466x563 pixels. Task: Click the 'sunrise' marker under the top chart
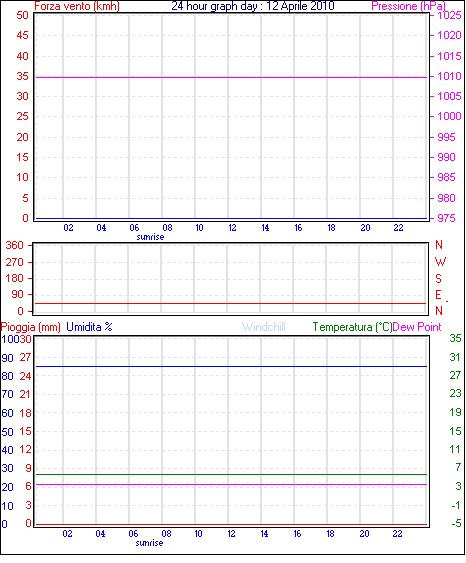pos(150,237)
